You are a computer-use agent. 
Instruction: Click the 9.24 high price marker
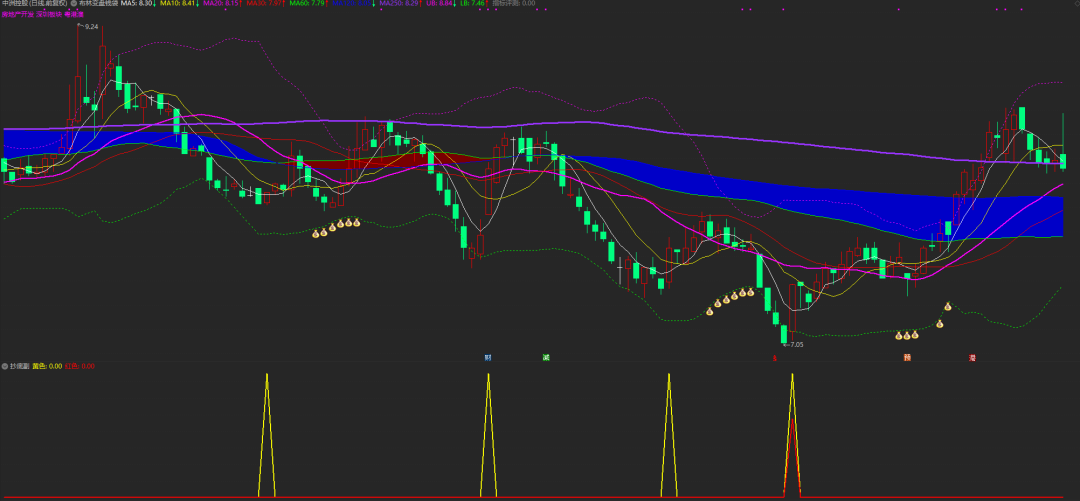91,27
